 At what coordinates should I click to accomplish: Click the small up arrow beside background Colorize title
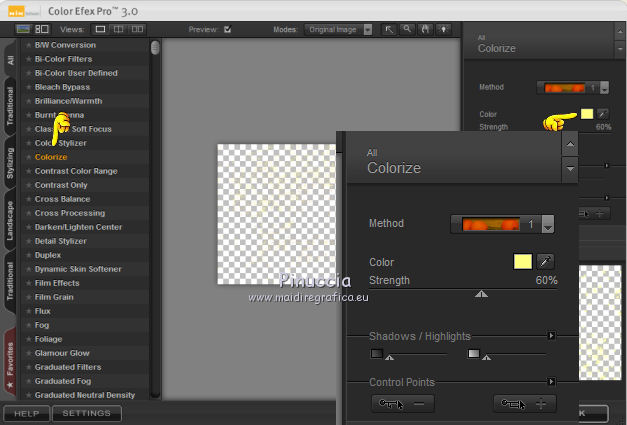[620, 31]
